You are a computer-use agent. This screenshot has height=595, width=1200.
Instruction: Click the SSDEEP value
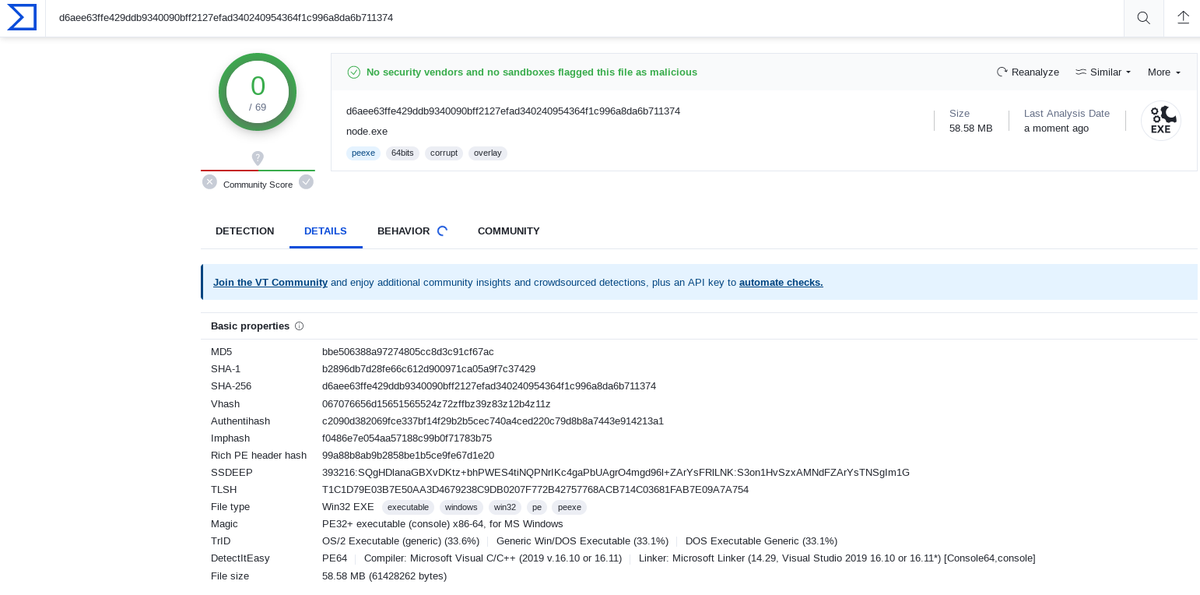pyautogui.click(x=616, y=472)
